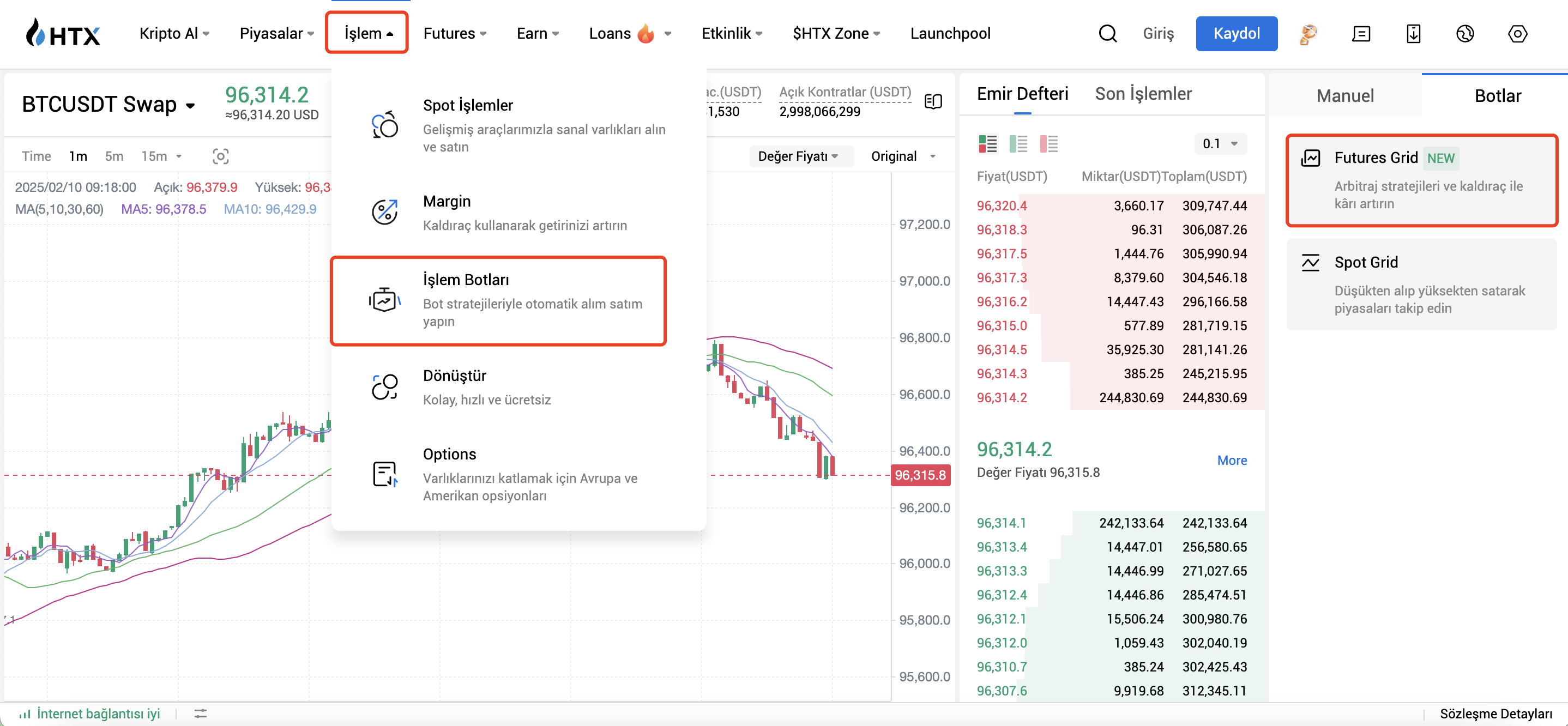Open the Original chart type dropdown
1568x726 pixels.
click(903, 156)
